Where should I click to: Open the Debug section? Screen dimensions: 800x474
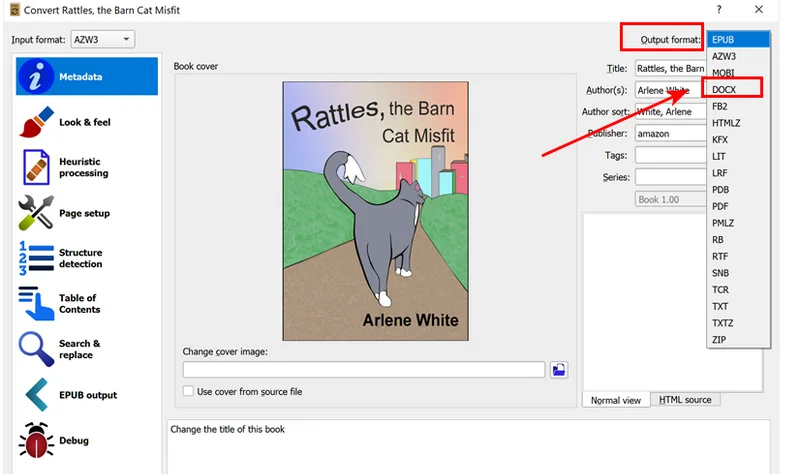click(87, 440)
